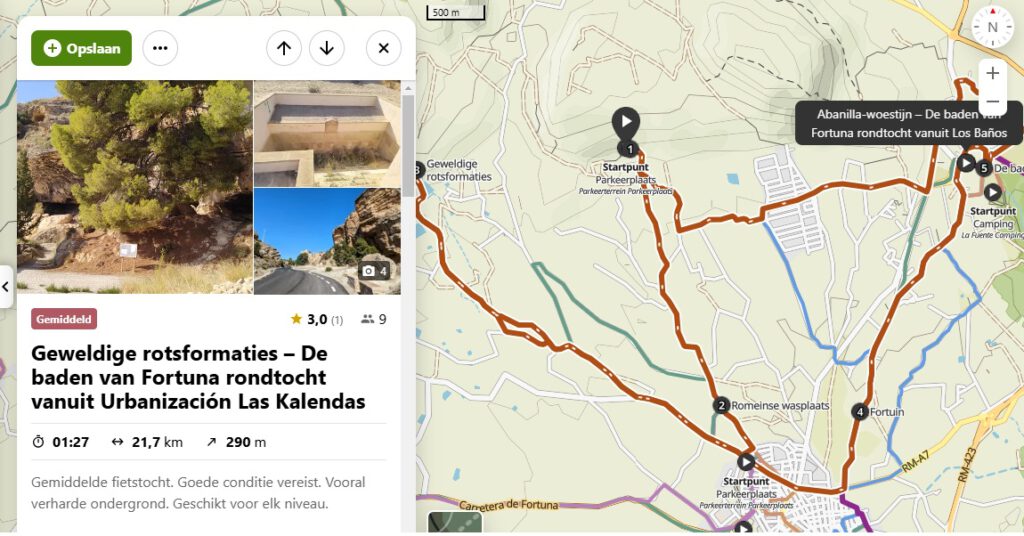1024x536 pixels.
Task: Open the large pine tree rock photo
Action: [135, 187]
